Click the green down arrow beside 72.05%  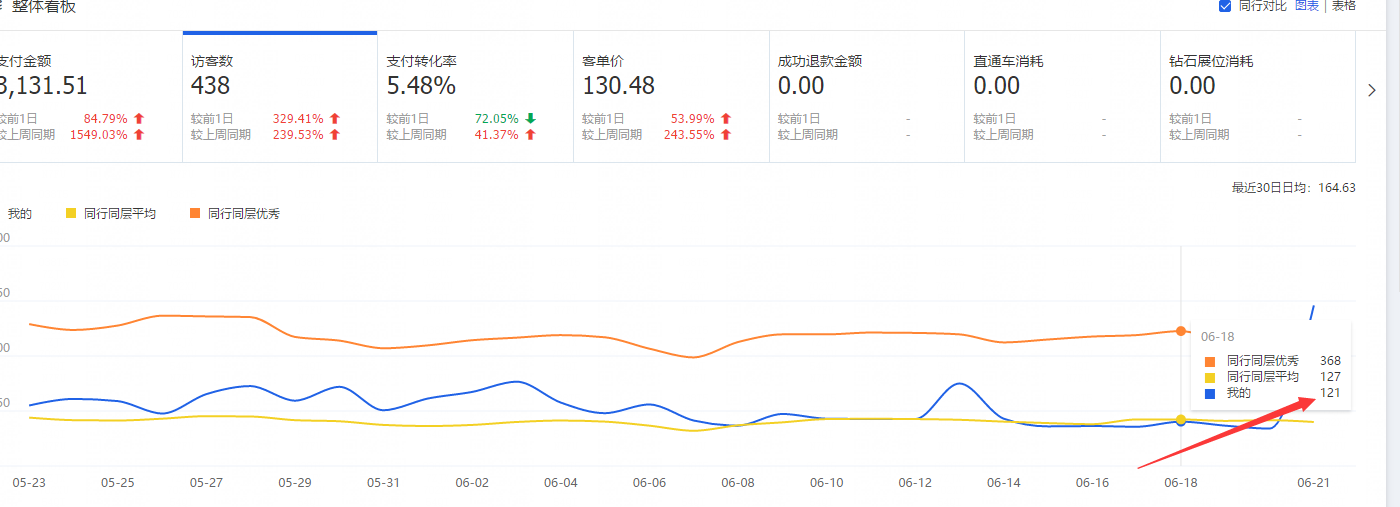[x=531, y=118]
